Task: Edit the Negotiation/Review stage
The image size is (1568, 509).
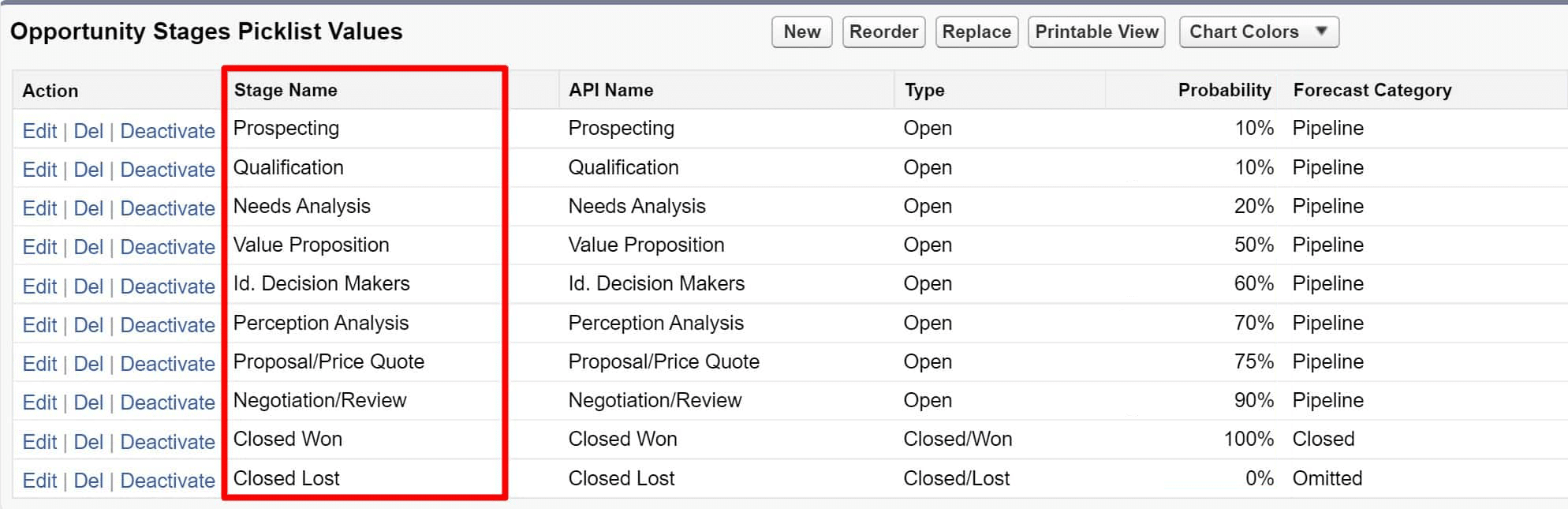Action: (39, 402)
